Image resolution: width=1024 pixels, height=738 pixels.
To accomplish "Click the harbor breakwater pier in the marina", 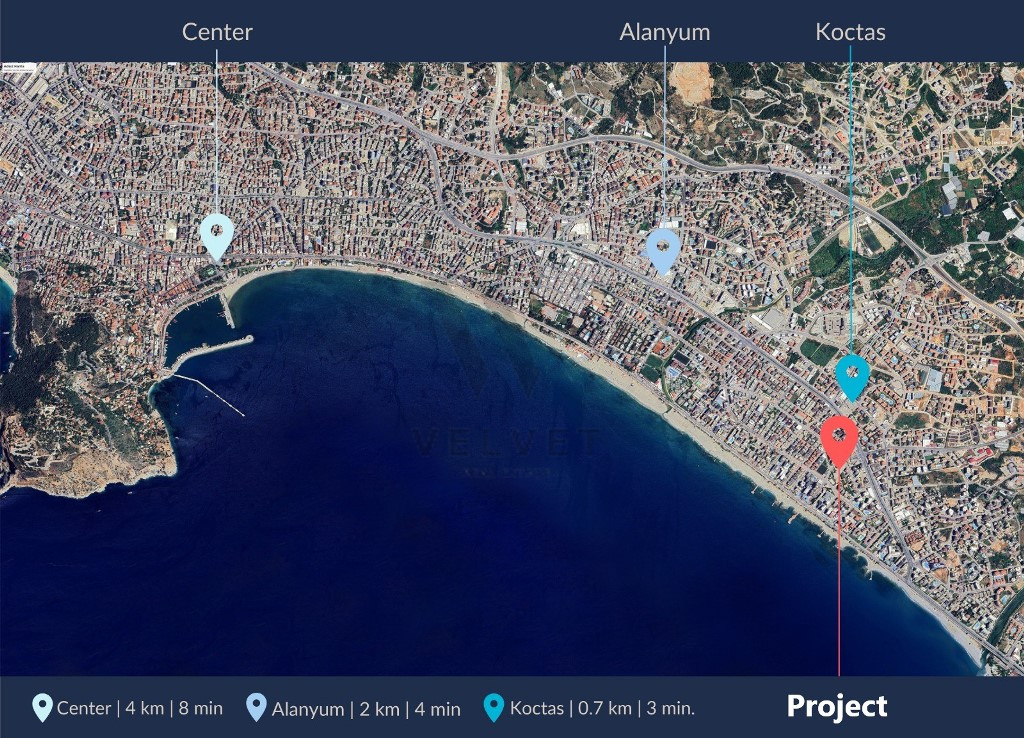I will (212, 346).
